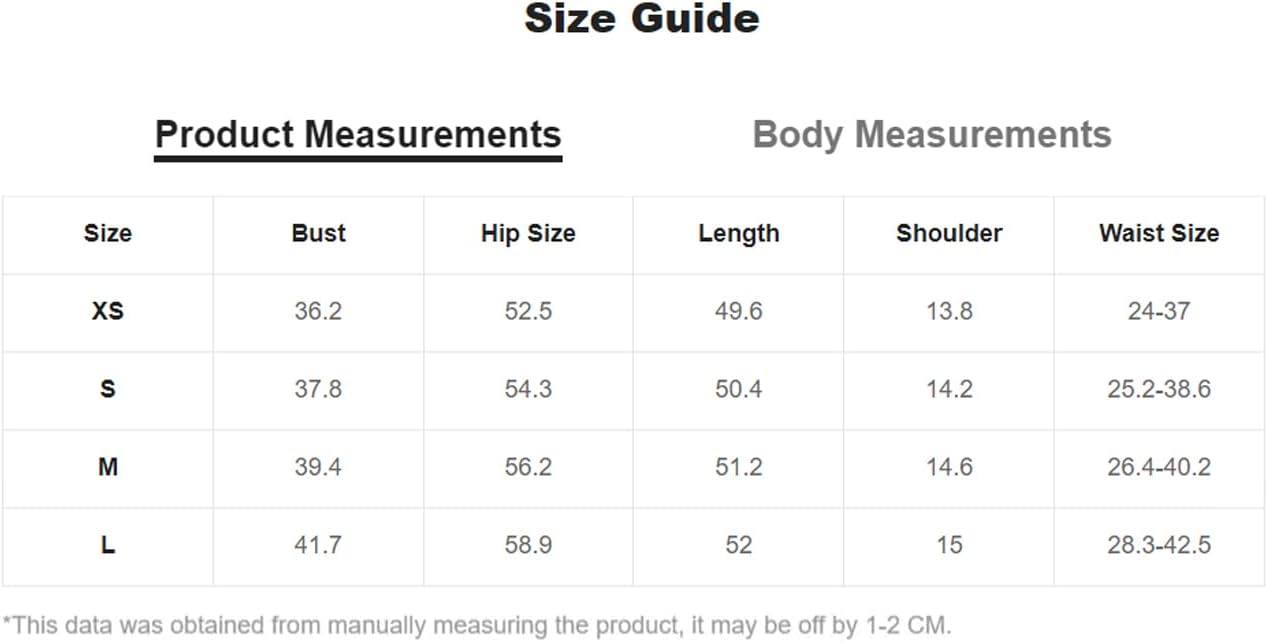Click the Shoulder column header

tap(949, 233)
